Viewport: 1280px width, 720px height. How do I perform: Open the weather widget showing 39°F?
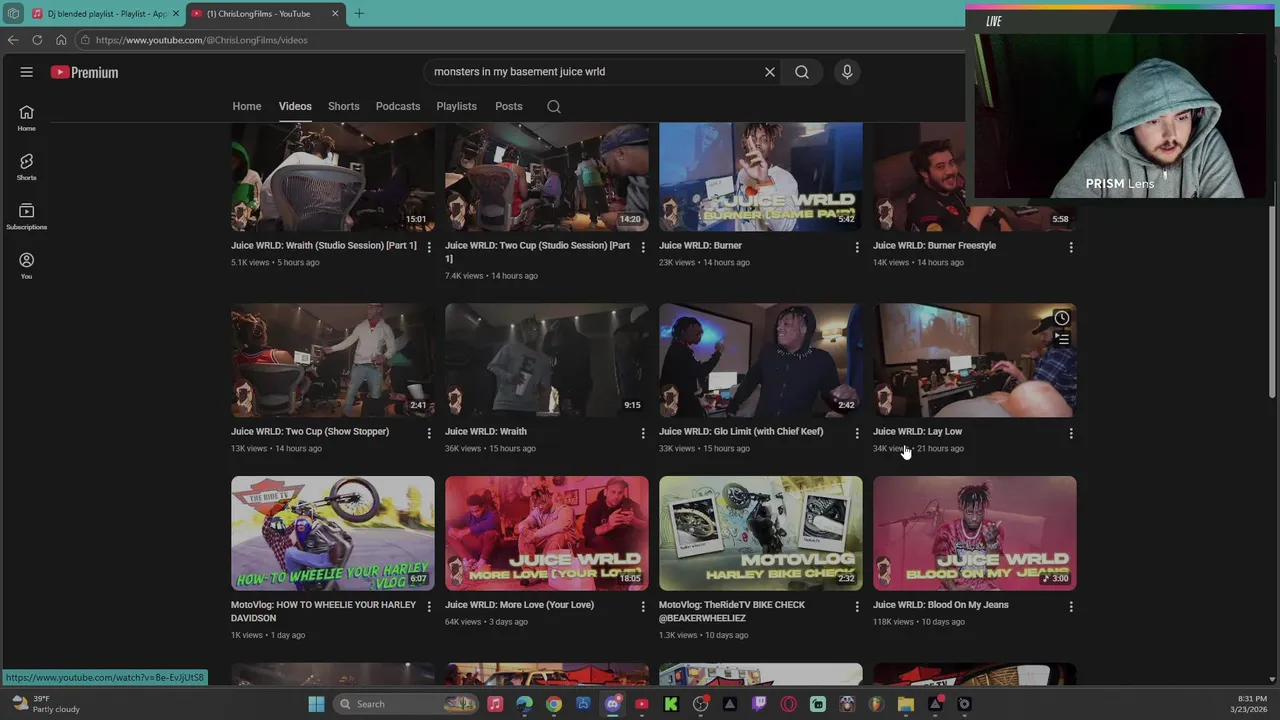coord(44,704)
